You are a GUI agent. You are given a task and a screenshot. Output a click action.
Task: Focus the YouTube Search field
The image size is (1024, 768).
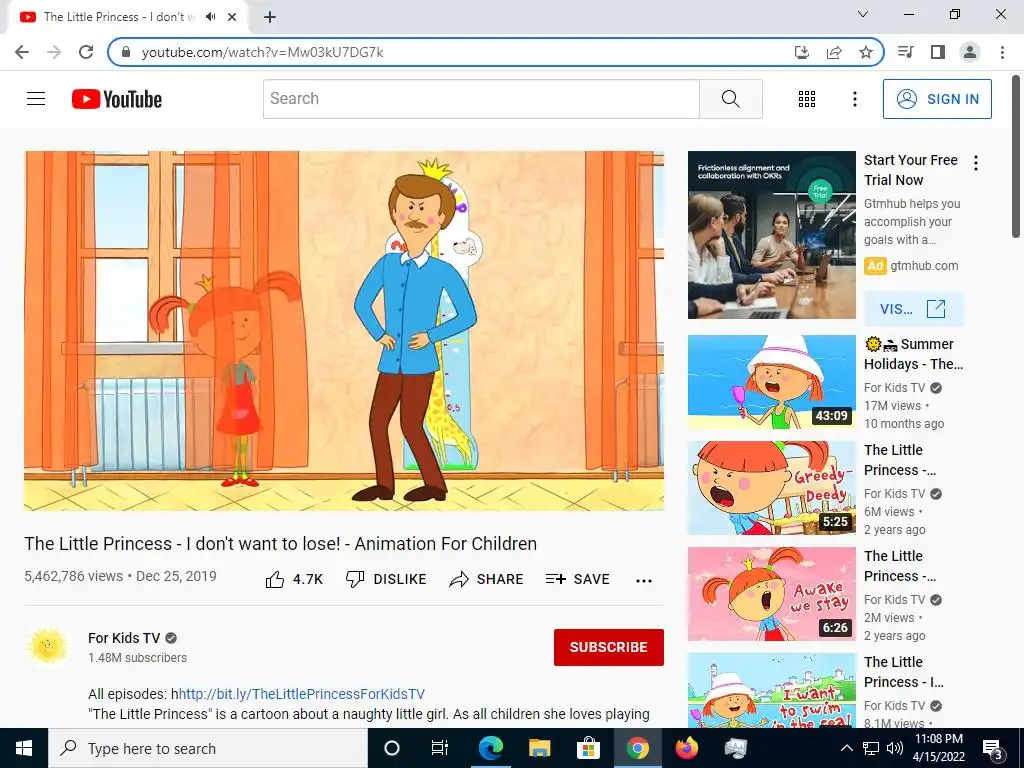click(481, 99)
